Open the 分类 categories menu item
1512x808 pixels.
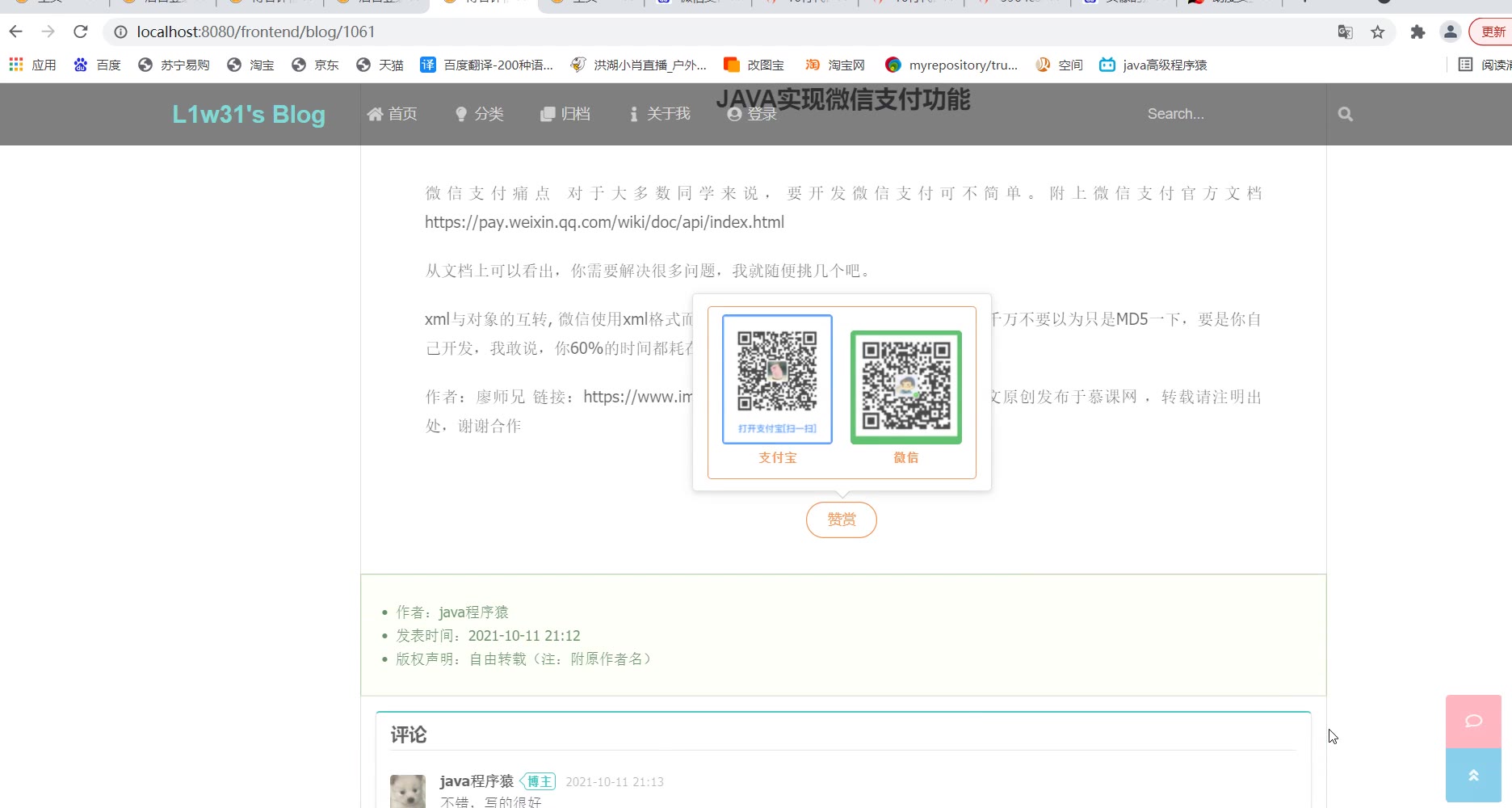[x=479, y=114]
